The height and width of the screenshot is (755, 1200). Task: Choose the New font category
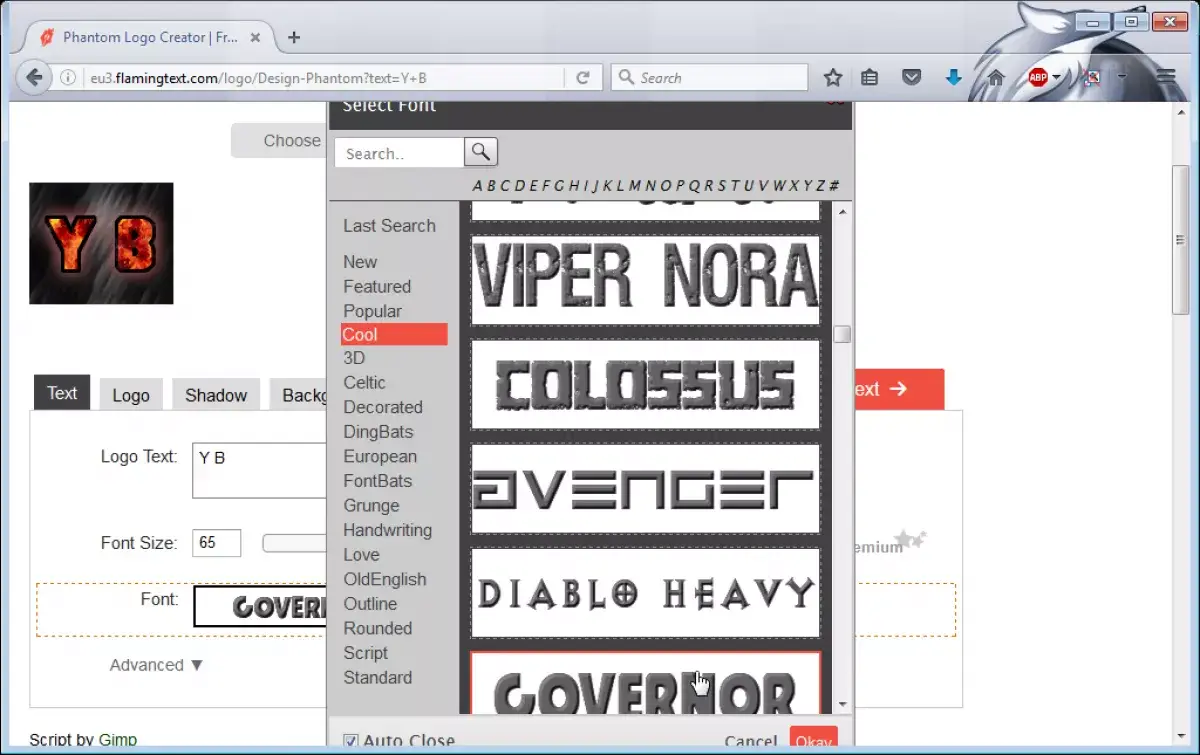click(361, 262)
